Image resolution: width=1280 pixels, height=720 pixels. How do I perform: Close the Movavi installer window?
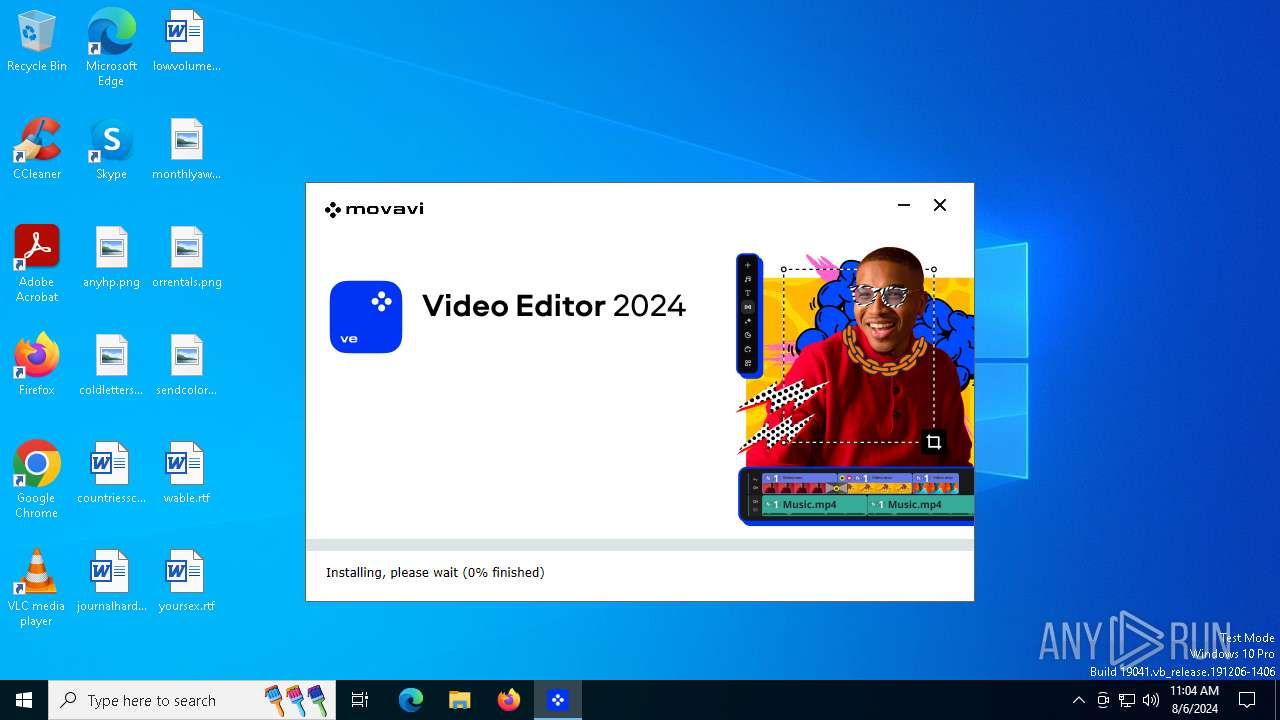click(x=940, y=205)
